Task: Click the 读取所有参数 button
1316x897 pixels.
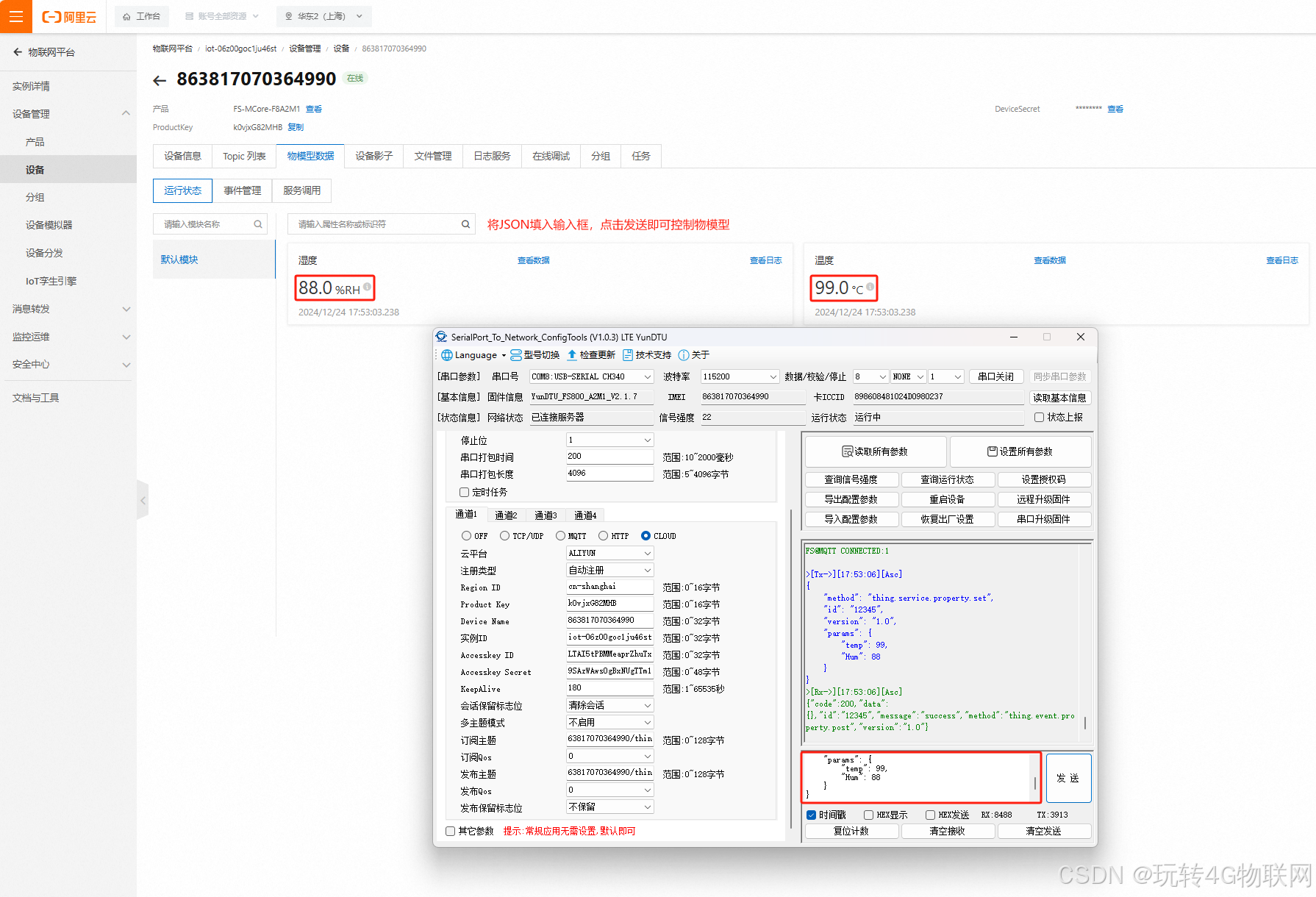Action: [876, 451]
